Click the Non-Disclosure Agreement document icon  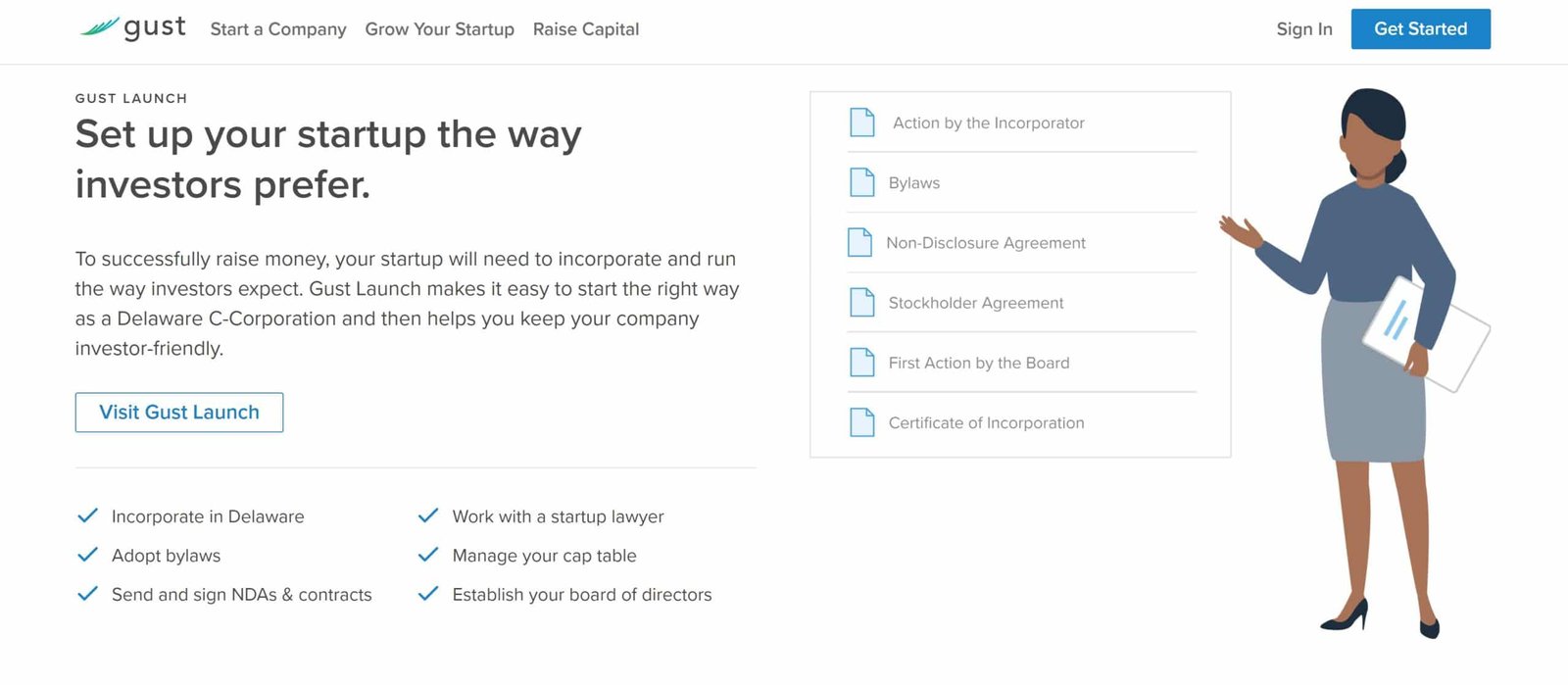(x=859, y=242)
